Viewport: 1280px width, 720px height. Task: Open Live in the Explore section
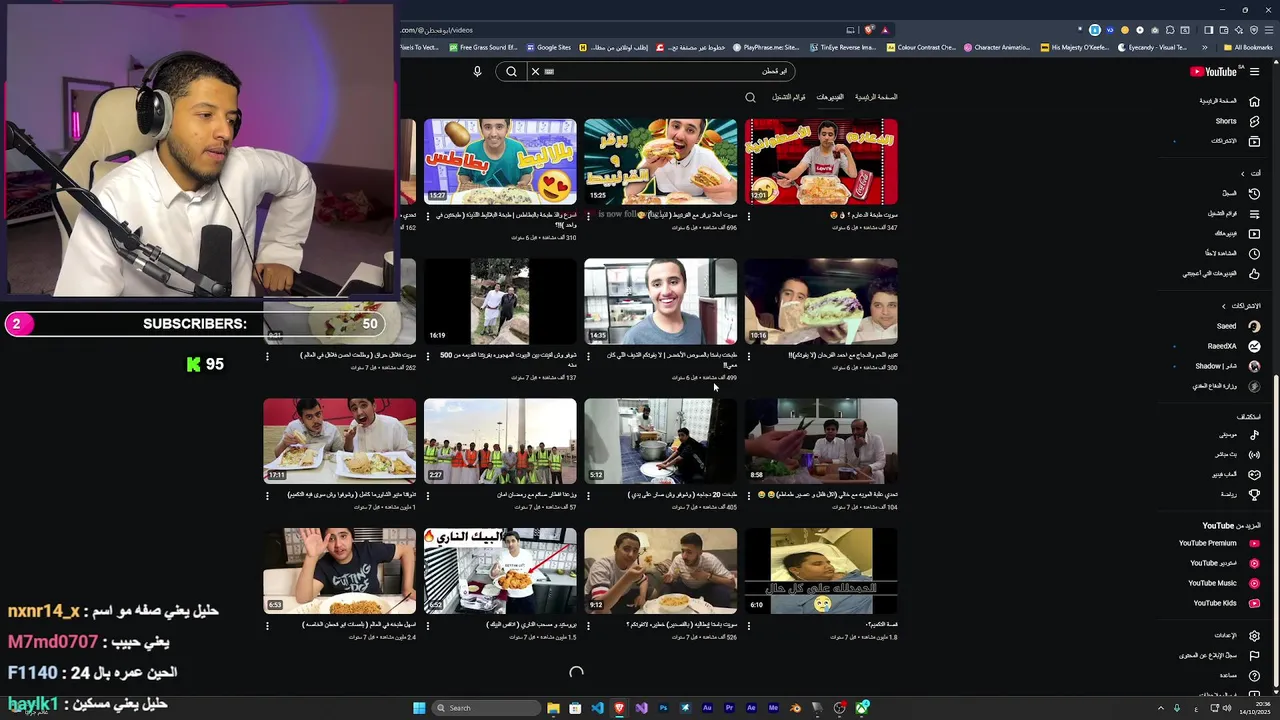[x=1238, y=454]
